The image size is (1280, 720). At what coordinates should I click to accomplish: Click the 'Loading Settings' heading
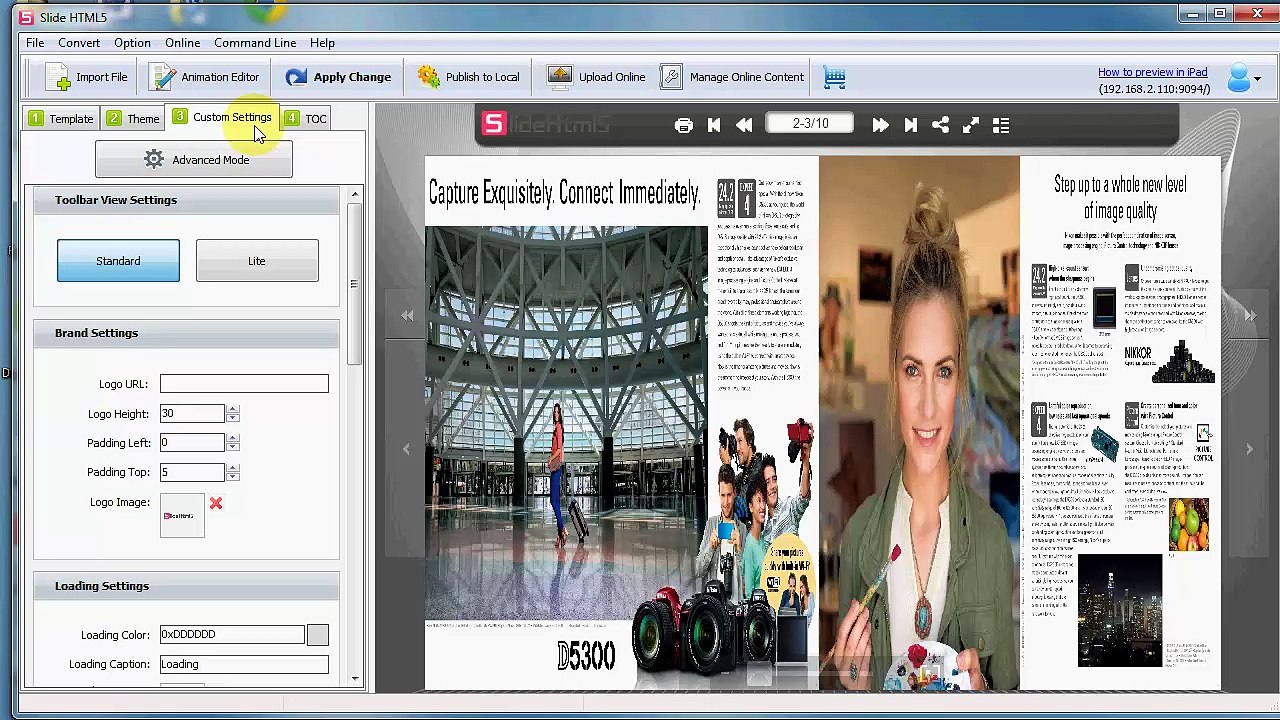coord(102,586)
